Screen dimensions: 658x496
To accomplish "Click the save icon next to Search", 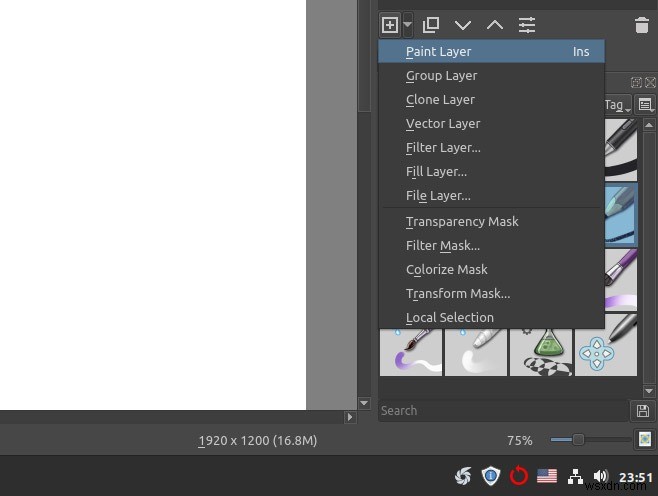I will (642, 411).
